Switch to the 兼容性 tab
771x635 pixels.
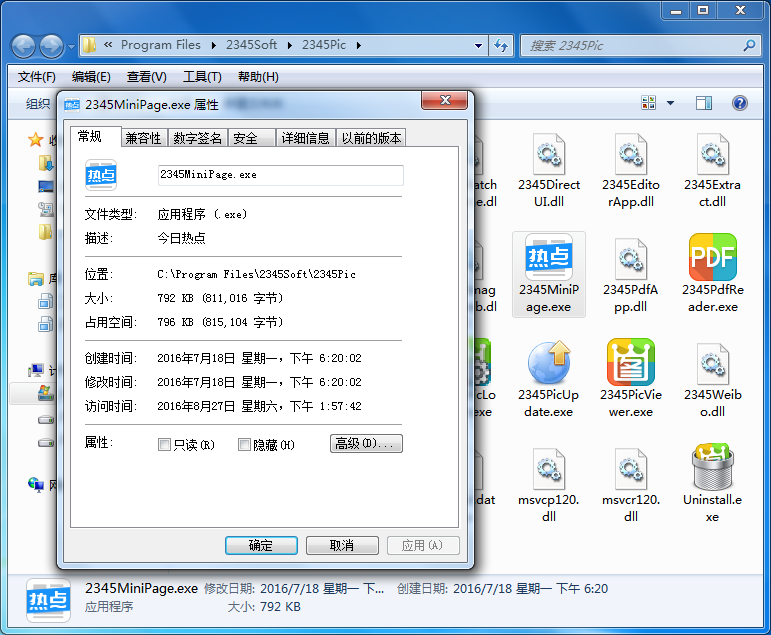click(144, 138)
